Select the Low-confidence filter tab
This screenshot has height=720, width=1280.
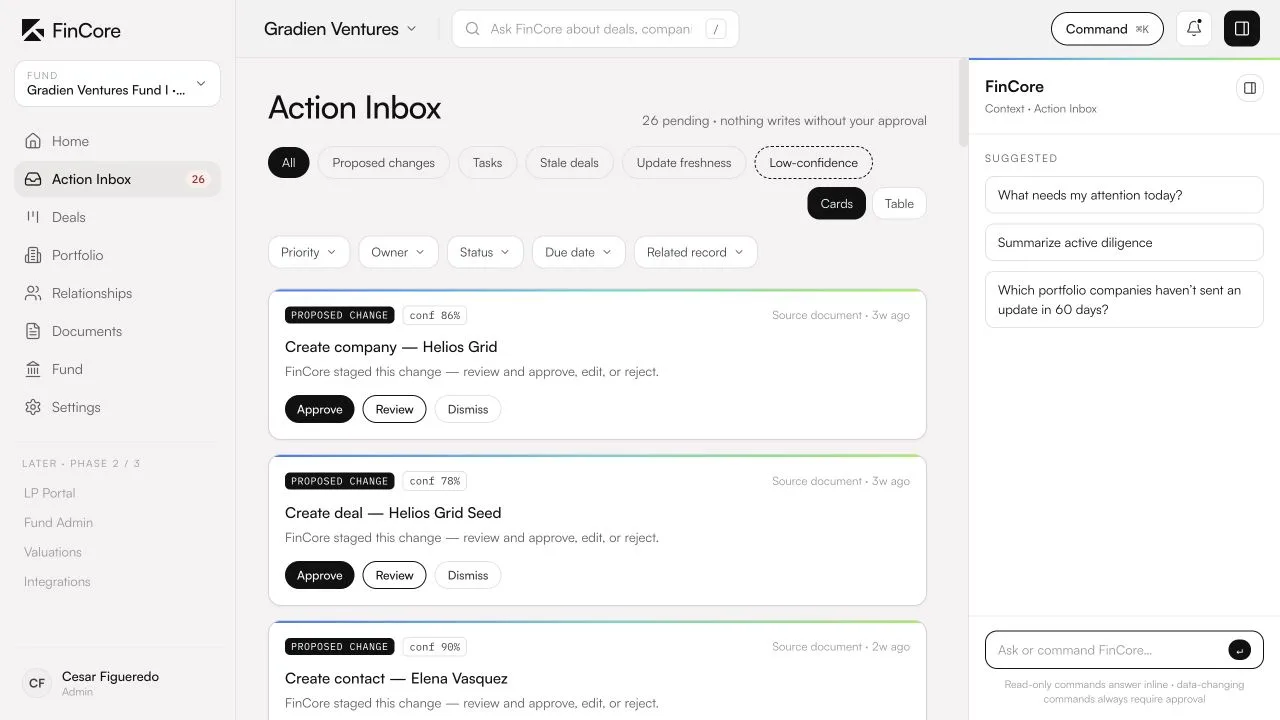pos(814,163)
